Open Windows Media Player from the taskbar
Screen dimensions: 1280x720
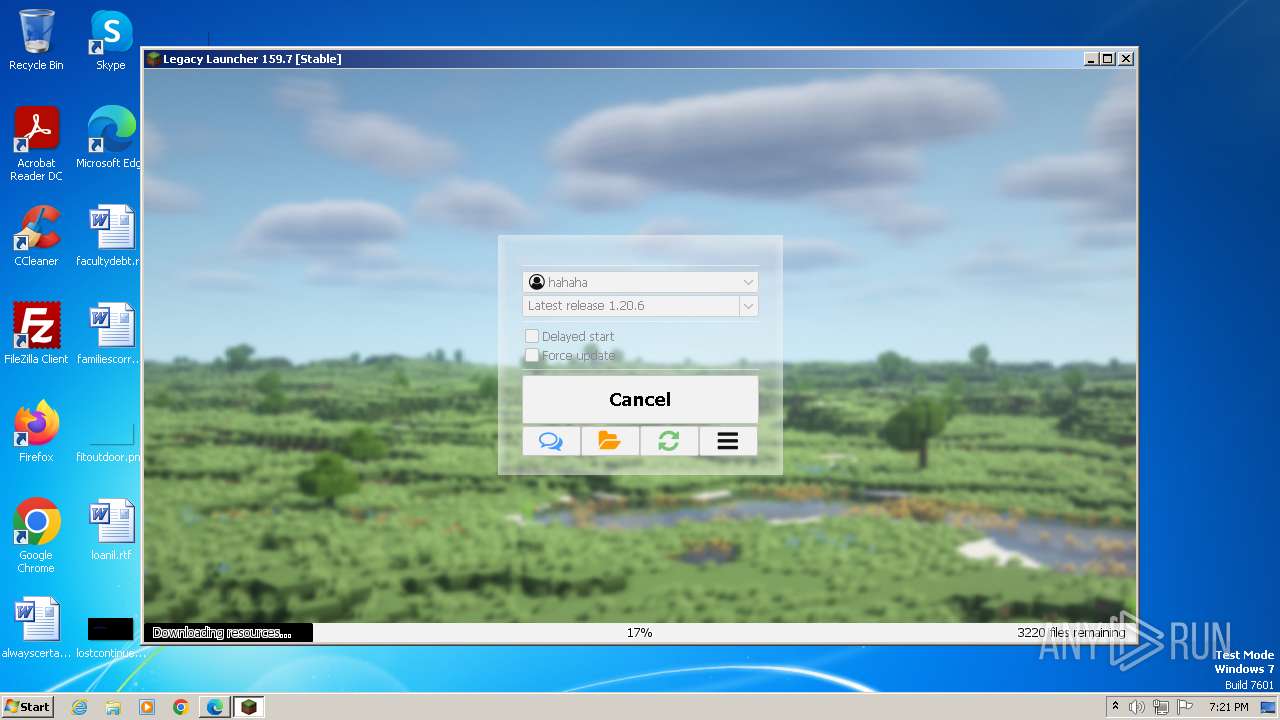coord(147,707)
